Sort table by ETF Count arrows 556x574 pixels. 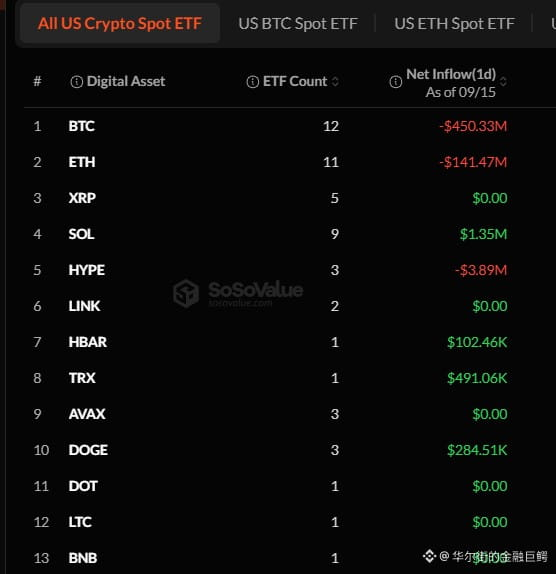pos(335,81)
